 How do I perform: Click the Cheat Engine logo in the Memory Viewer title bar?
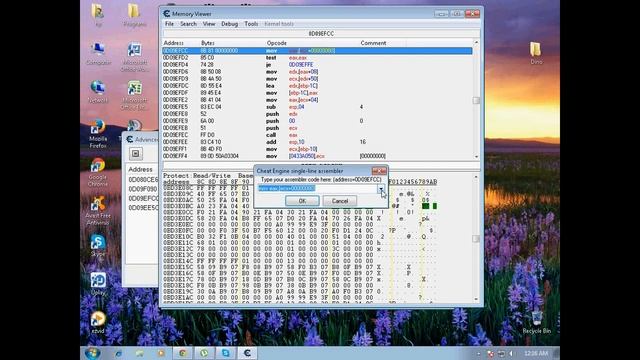[x=167, y=14]
